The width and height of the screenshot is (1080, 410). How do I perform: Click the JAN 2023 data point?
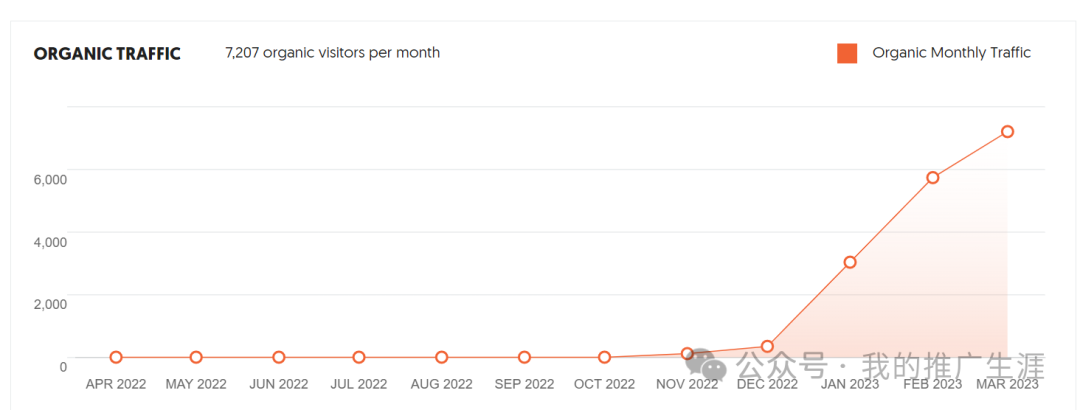(850, 262)
